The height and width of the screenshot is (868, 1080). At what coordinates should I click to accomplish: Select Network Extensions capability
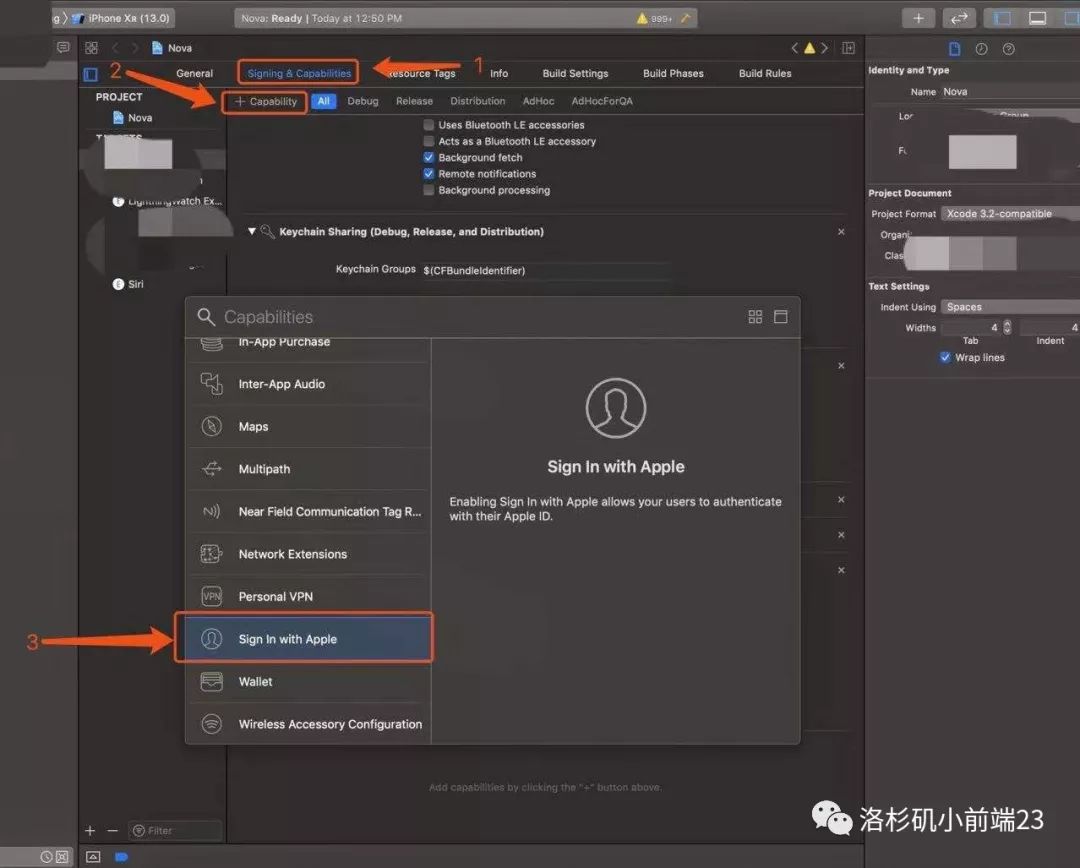(x=309, y=554)
